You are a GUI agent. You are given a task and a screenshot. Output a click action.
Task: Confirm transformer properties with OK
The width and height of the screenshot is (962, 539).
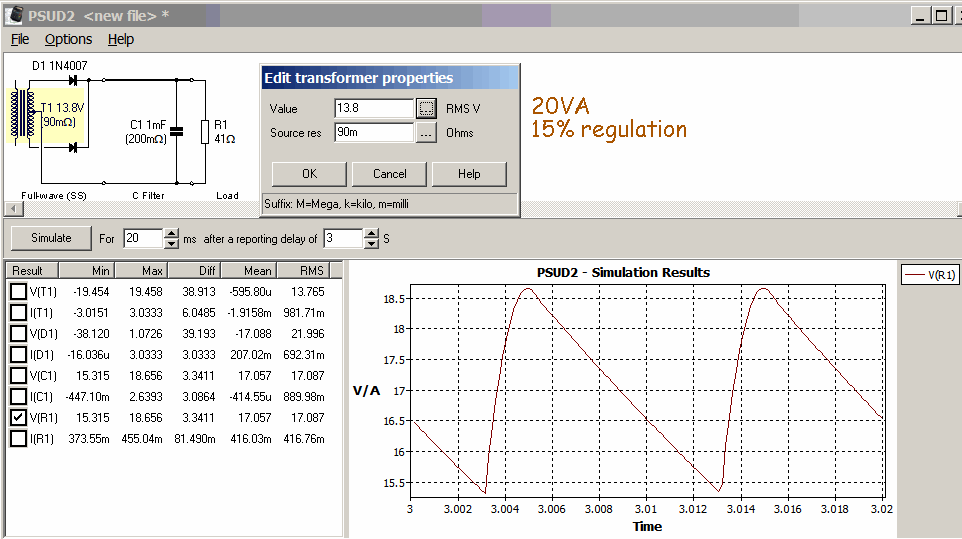tap(309, 174)
